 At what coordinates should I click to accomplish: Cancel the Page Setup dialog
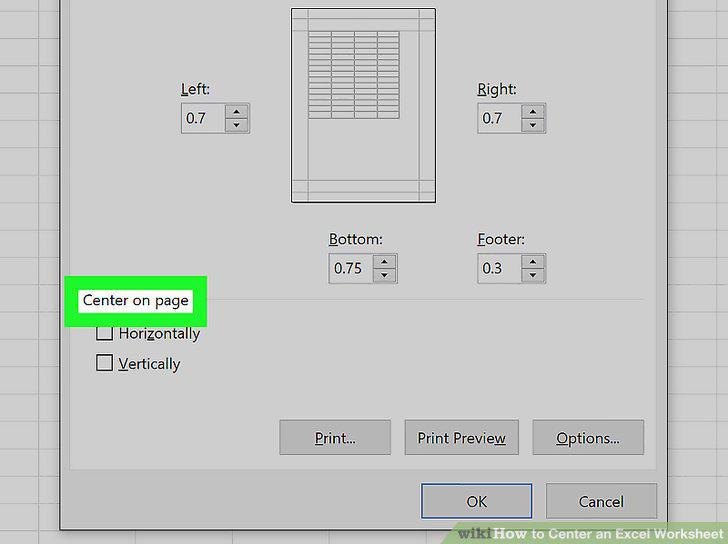coord(601,501)
